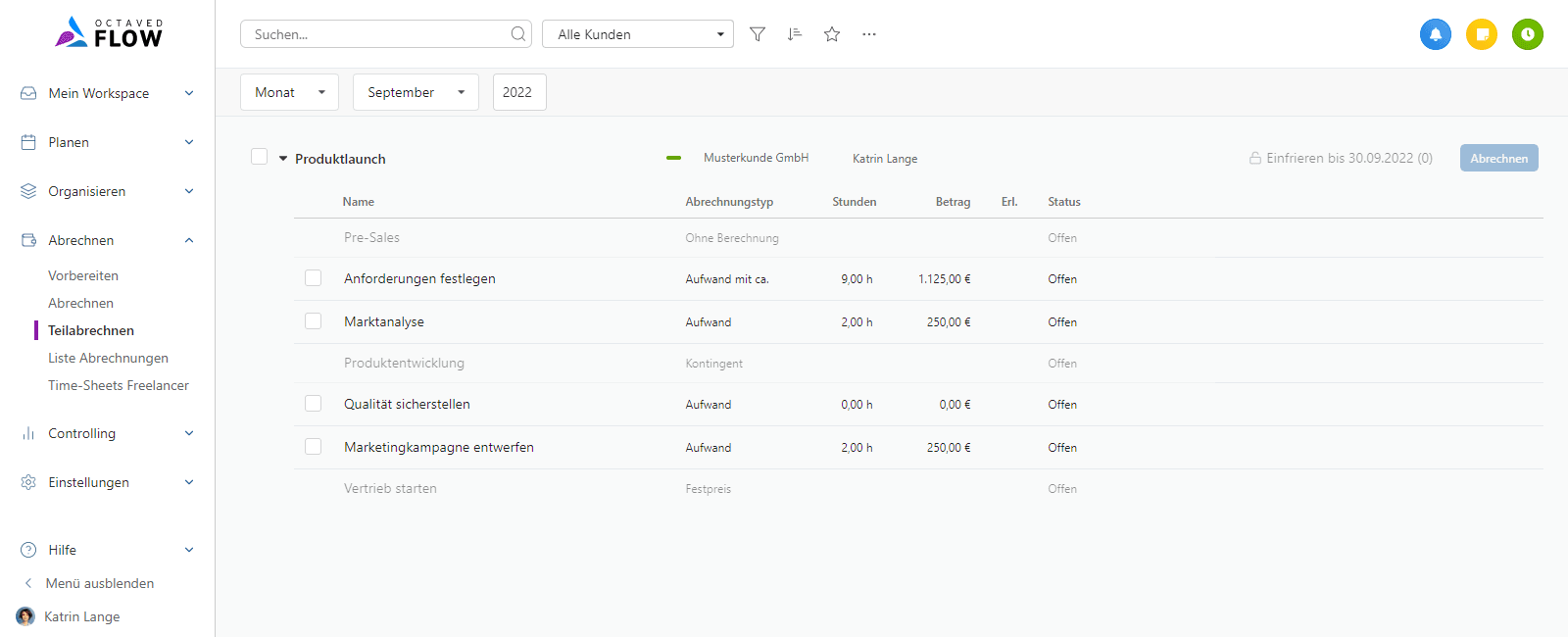The width and height of the screenshot is (1568, 637).
Task: Open Liste Abrechnungen in the sidebar
Action: point(109,358)
